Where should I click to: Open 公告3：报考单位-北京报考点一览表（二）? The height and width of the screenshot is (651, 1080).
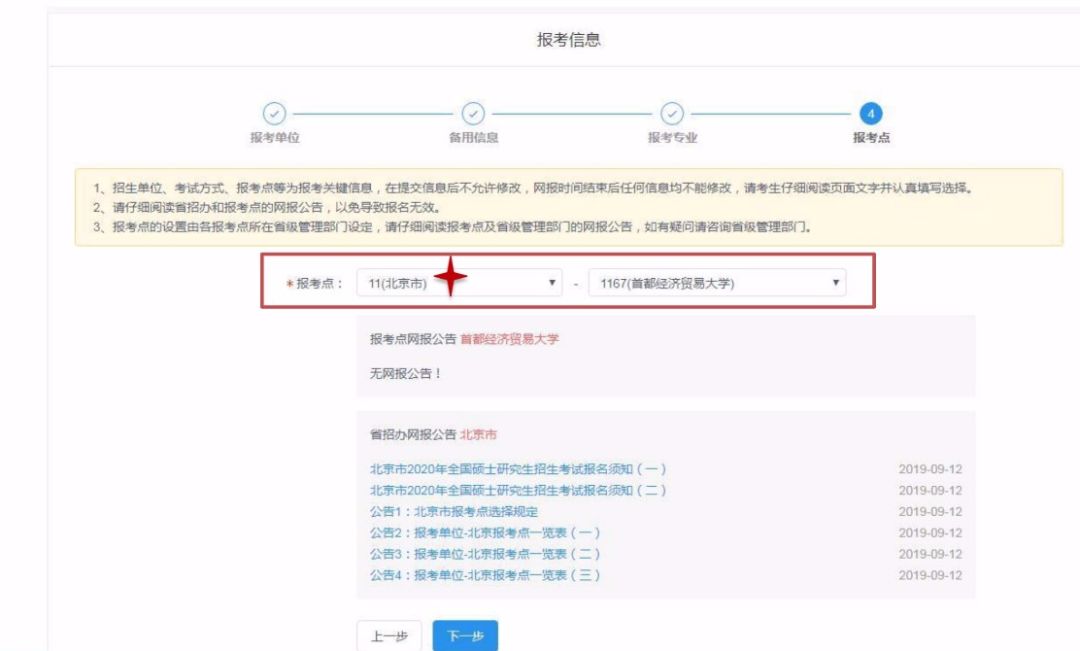coord(484,554)
